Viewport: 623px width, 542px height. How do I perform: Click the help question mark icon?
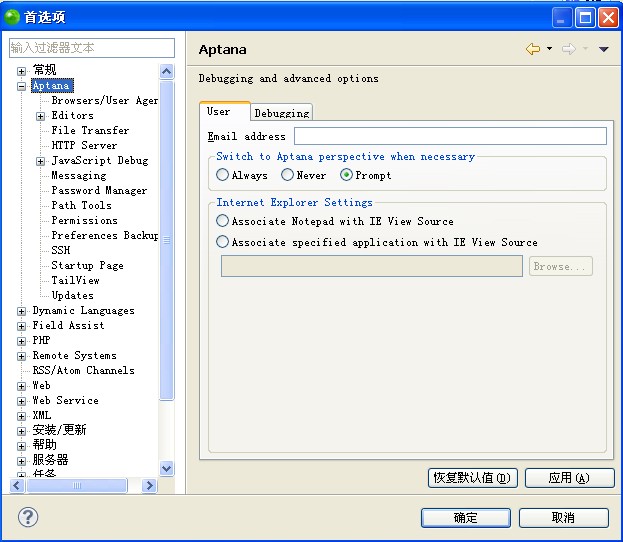click(28, 517)
